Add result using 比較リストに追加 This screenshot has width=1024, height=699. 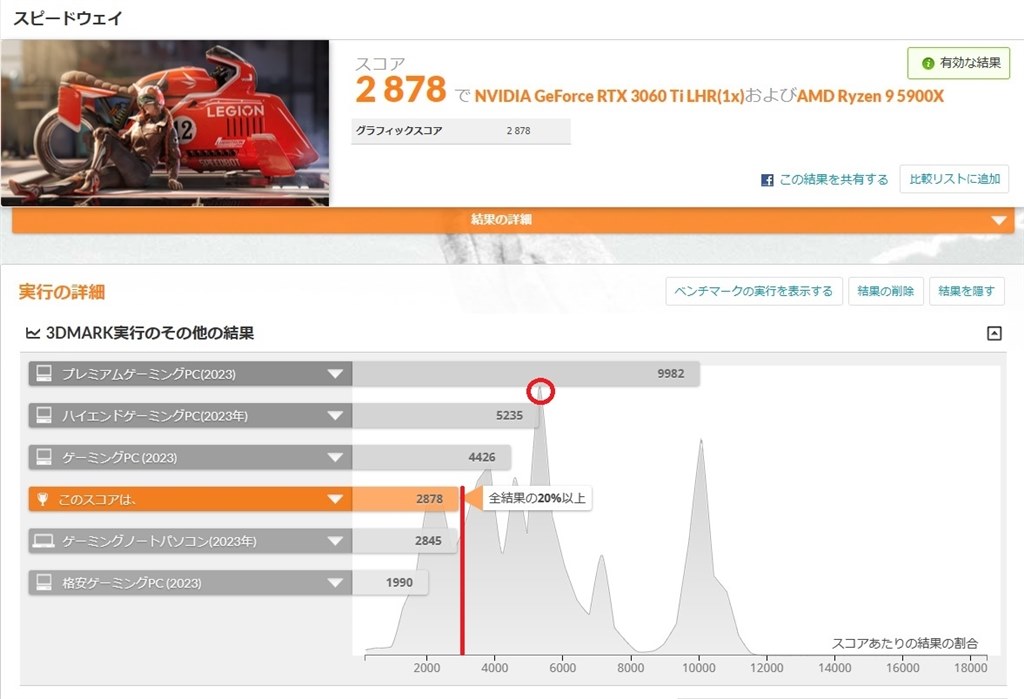click(953, 179)
